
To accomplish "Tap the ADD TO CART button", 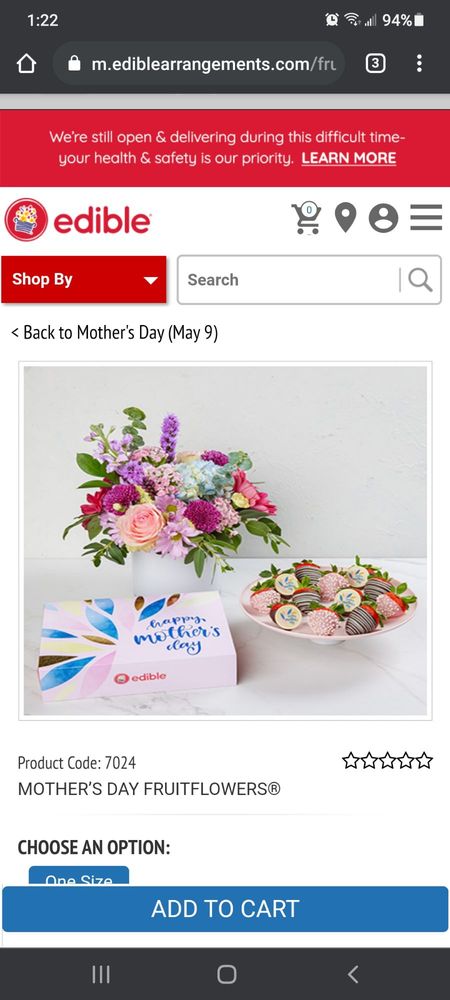I will pos(225,909).
